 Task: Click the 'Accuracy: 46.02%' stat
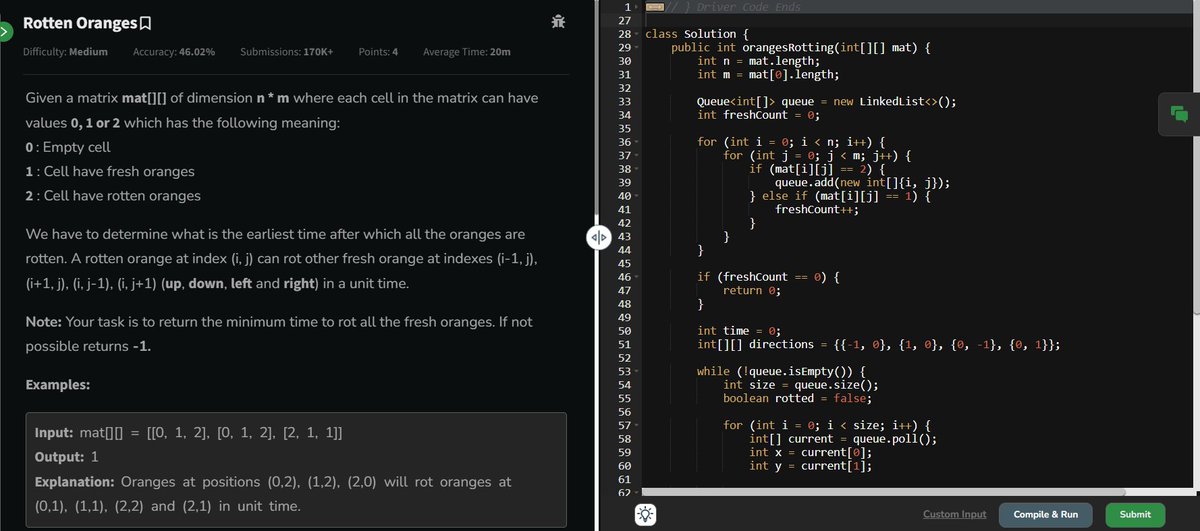pyautogui.click(x=174, y=52)
